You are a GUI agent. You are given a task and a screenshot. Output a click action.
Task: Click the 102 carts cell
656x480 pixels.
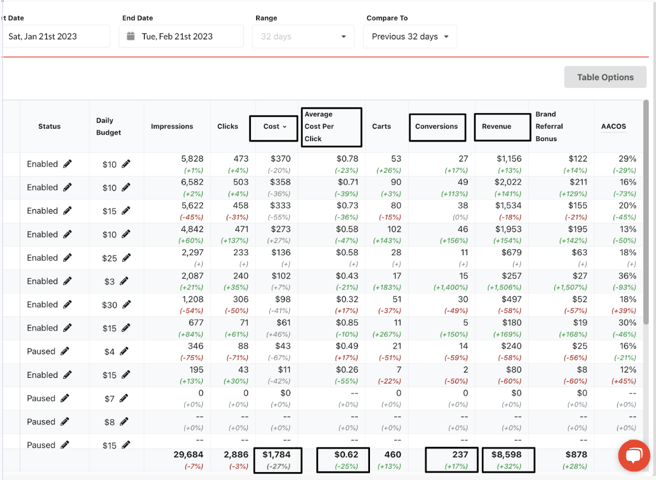point(394,229)
